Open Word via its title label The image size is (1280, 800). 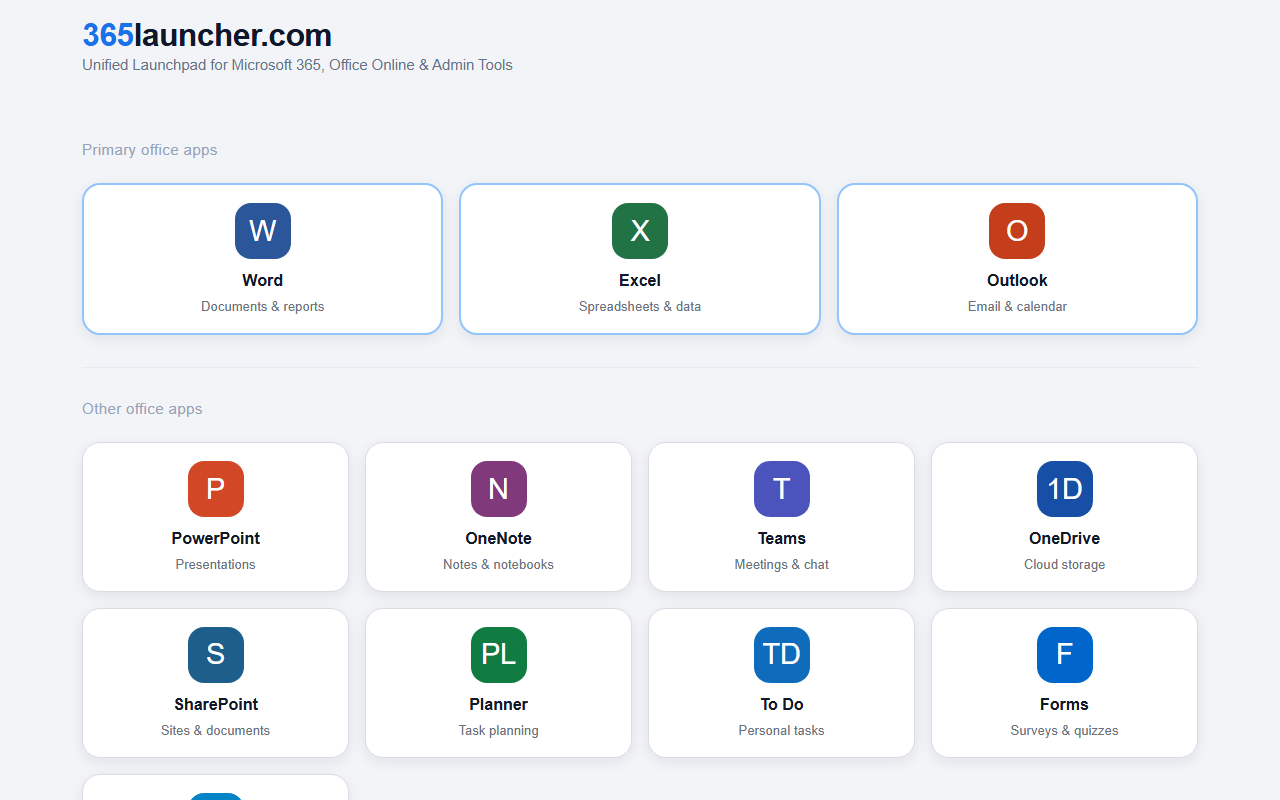(x=263, y=280)
